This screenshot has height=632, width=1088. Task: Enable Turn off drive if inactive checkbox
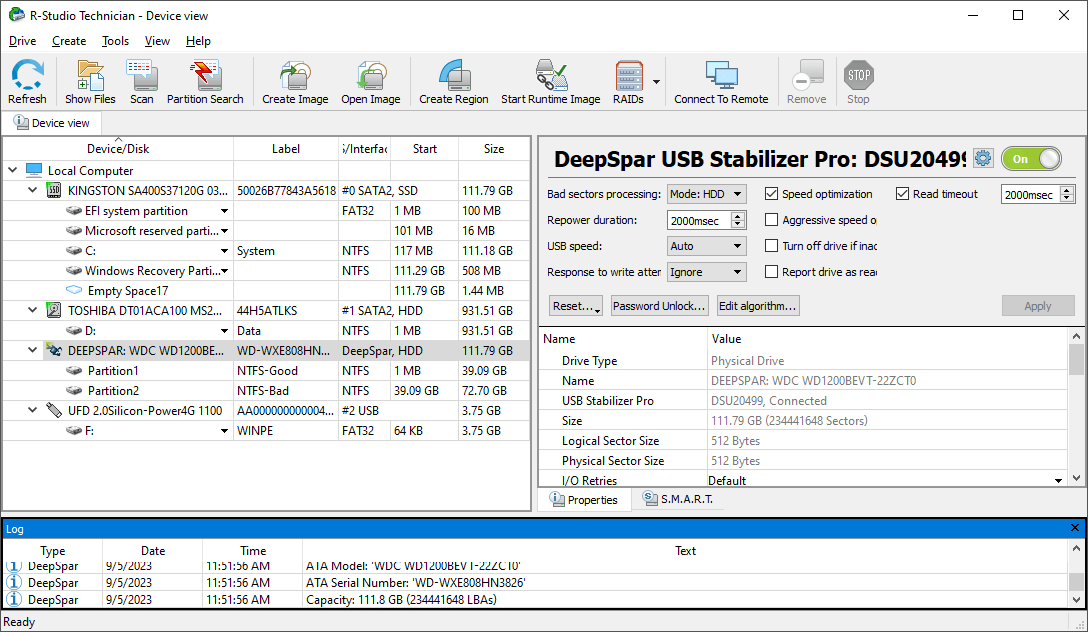tap(771, 246)
